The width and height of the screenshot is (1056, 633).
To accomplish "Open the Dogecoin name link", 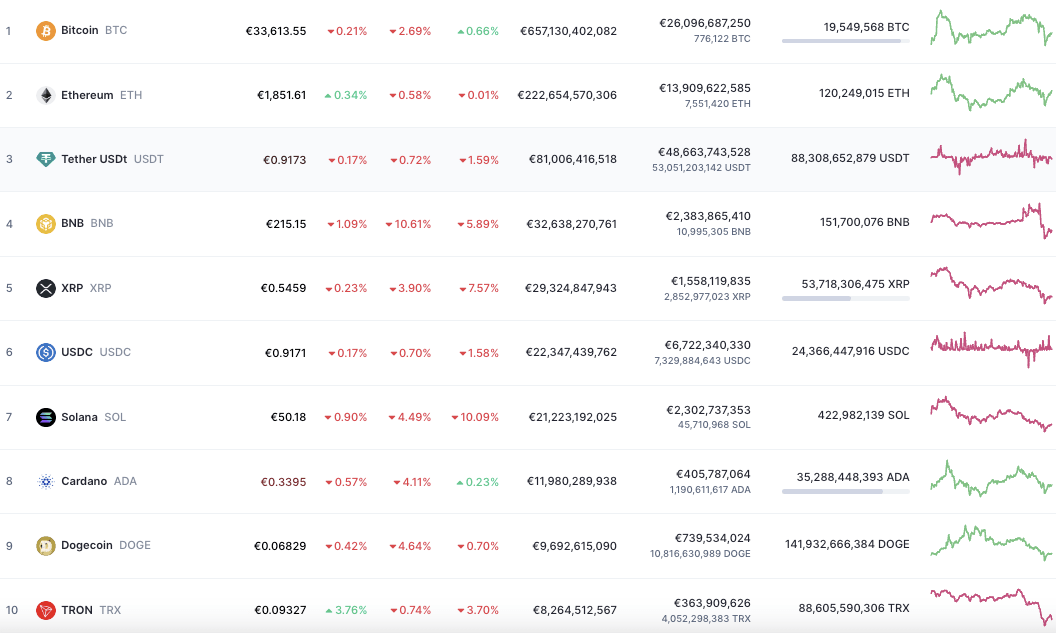I will pos(87,545).
